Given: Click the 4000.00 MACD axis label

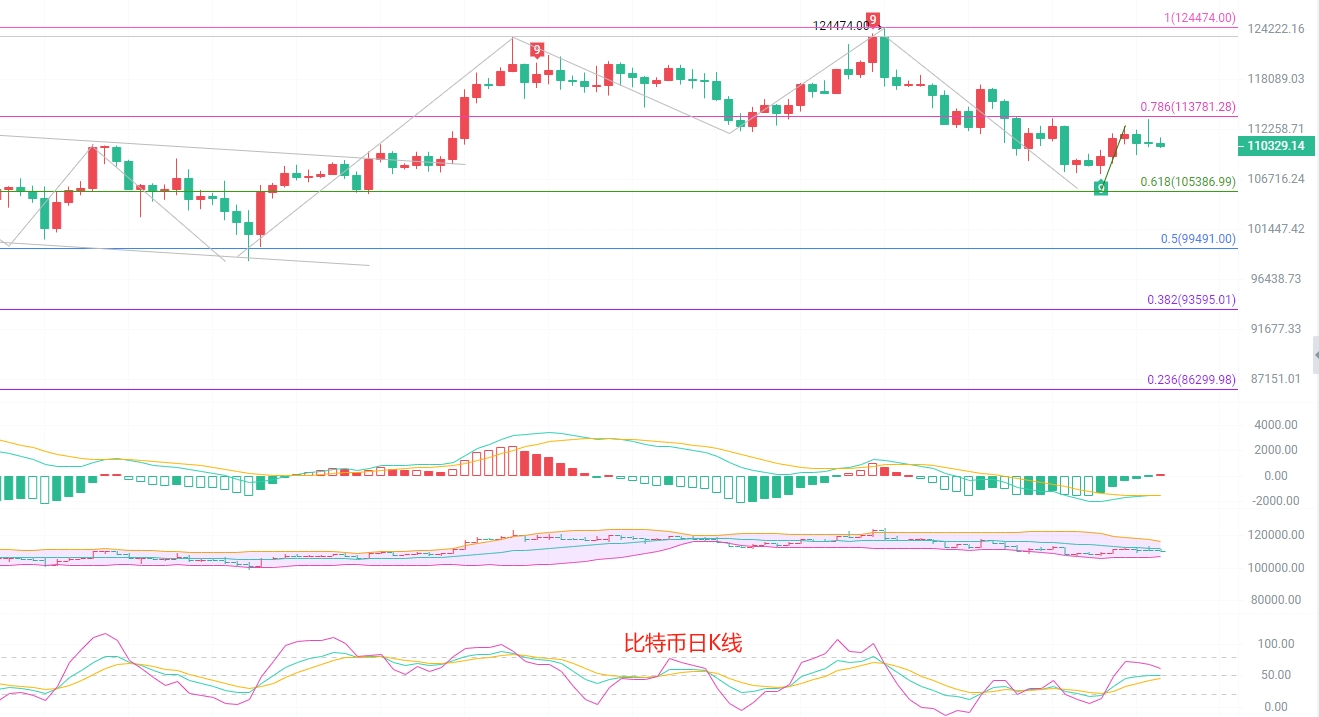Looking at the screenshot, I should pyautogui.click(x=1270, y=424).
